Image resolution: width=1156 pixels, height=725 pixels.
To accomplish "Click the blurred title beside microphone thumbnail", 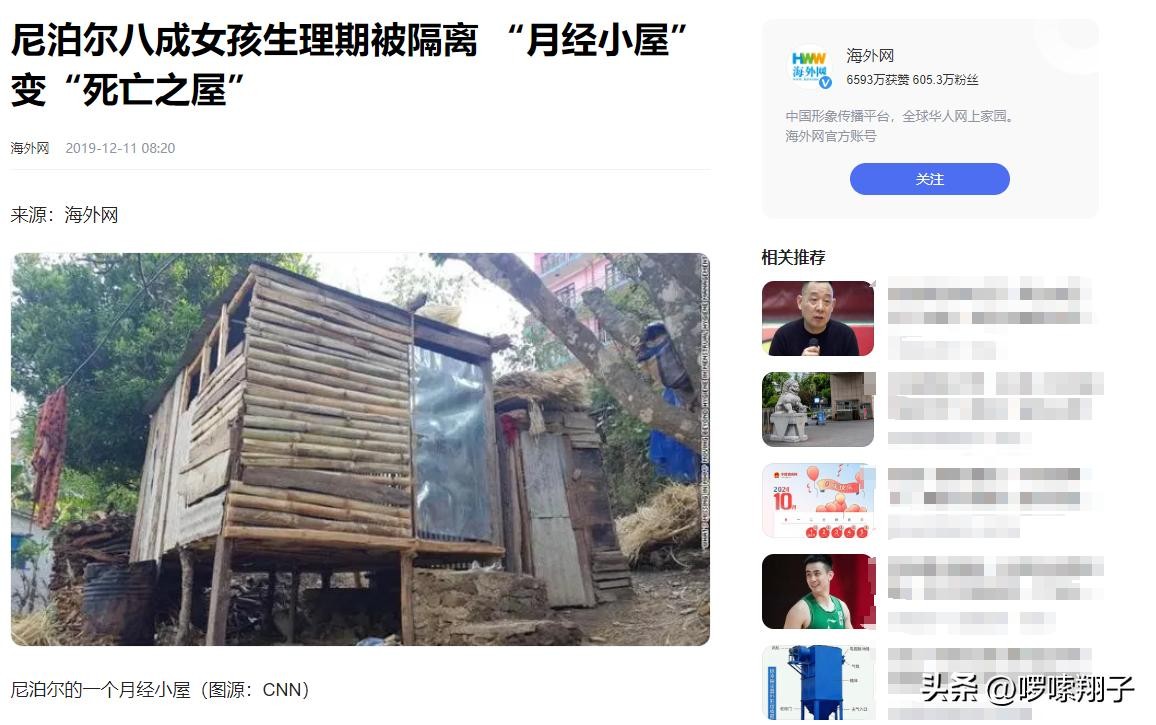I will (x=989, y=305).
